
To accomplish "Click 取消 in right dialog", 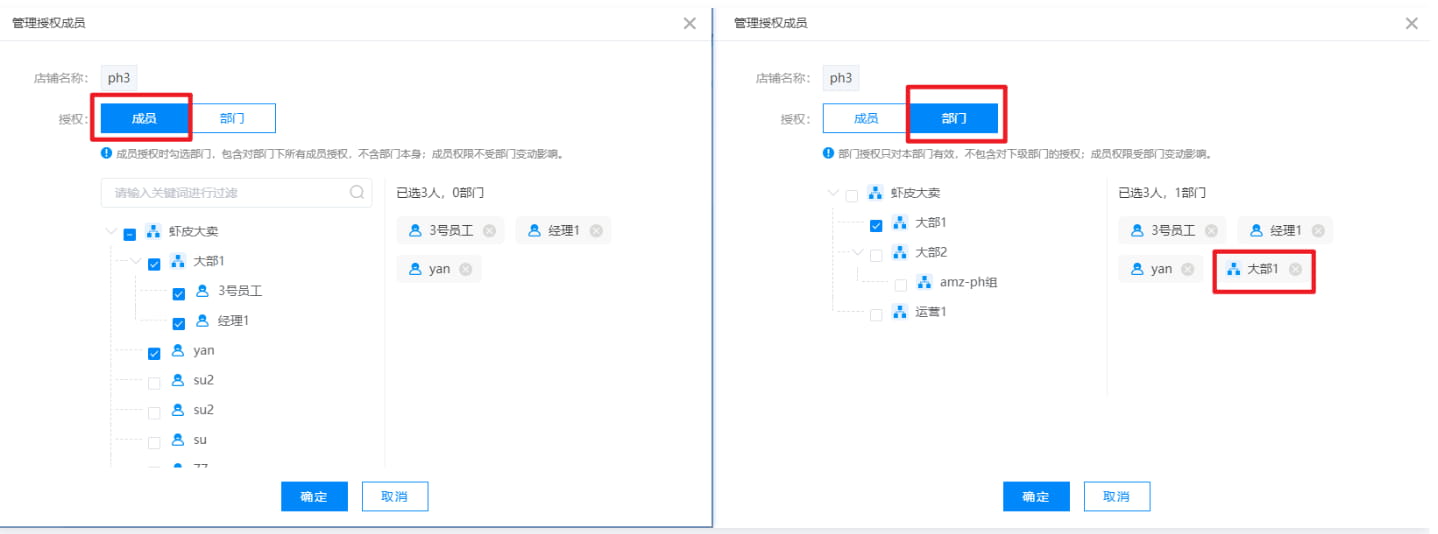I will [1116, 497].
